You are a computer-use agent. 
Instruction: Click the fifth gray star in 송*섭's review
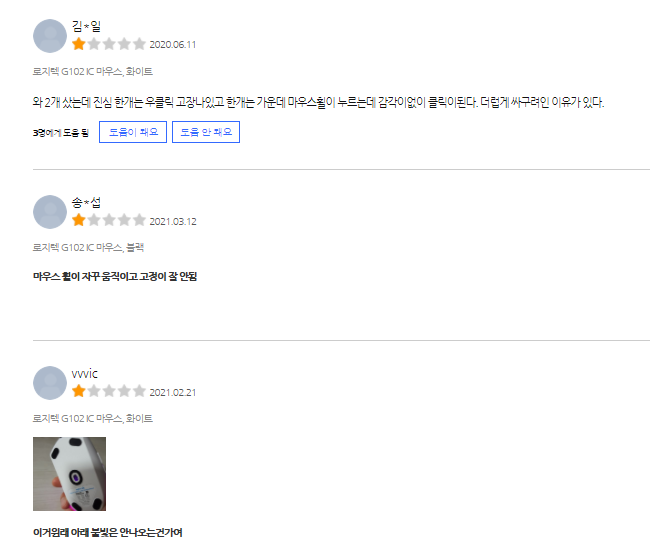pos(139,220)
